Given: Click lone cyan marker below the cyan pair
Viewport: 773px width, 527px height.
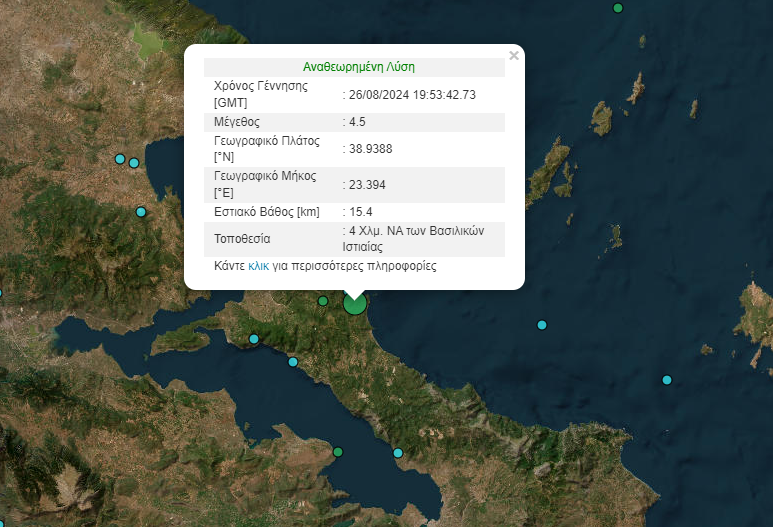Looking at the screenshot, I should coord(141,212).
